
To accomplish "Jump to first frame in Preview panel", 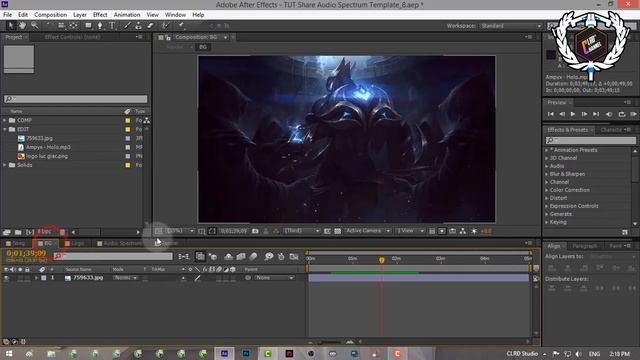I will [x=551, y=114].
